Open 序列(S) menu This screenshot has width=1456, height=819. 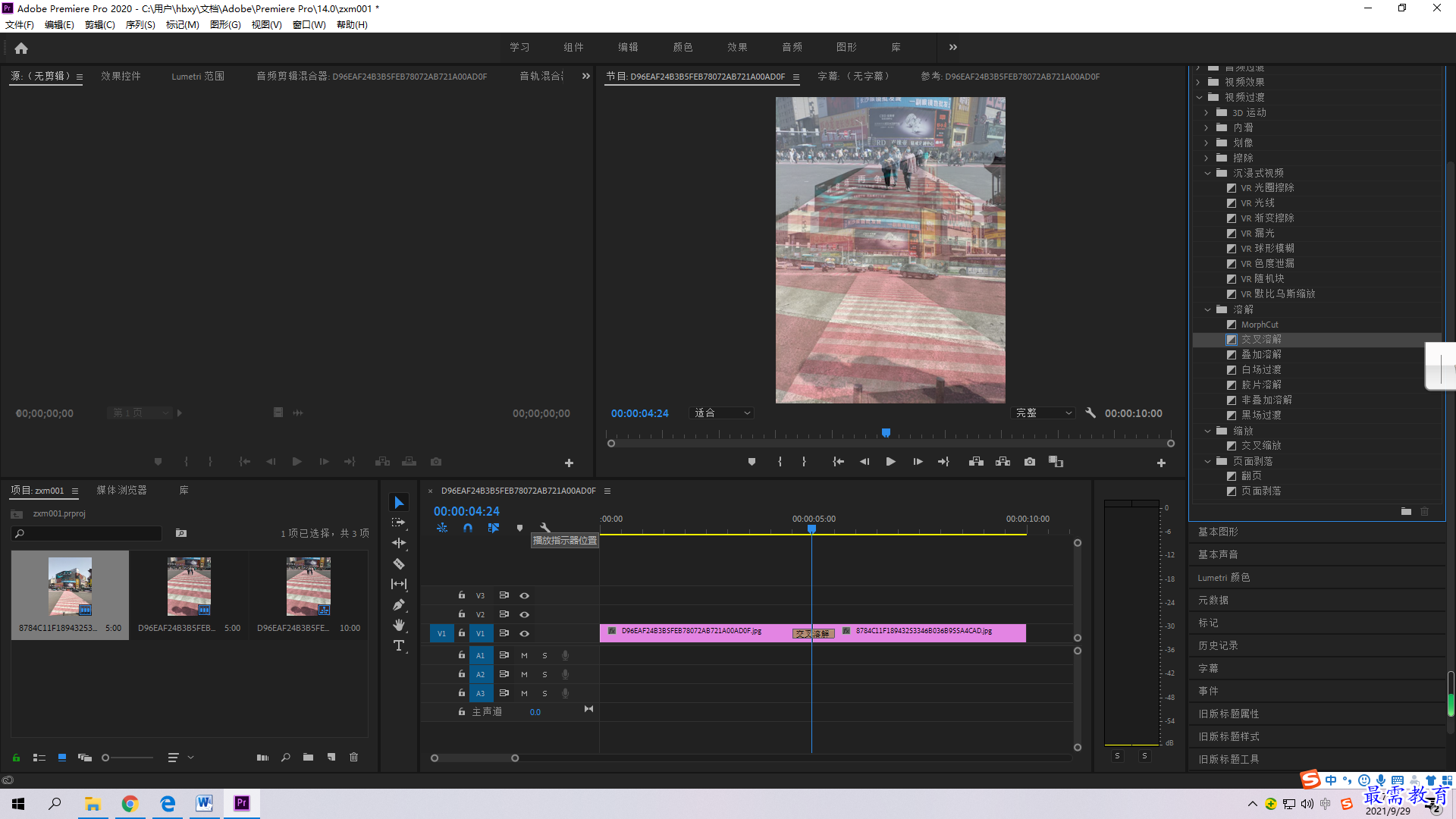tap(140, 25)
